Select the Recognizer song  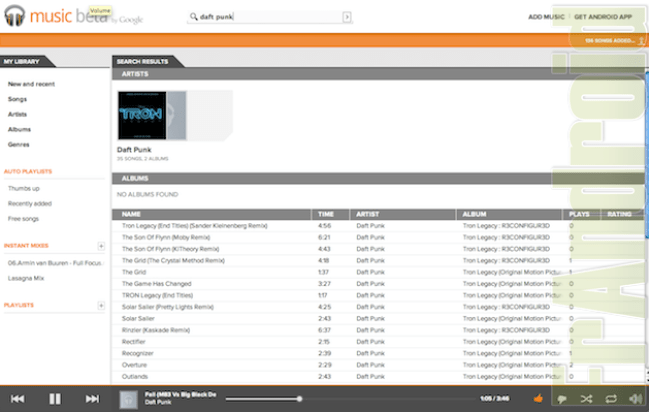pyautogui.click(x=137, y=354)
